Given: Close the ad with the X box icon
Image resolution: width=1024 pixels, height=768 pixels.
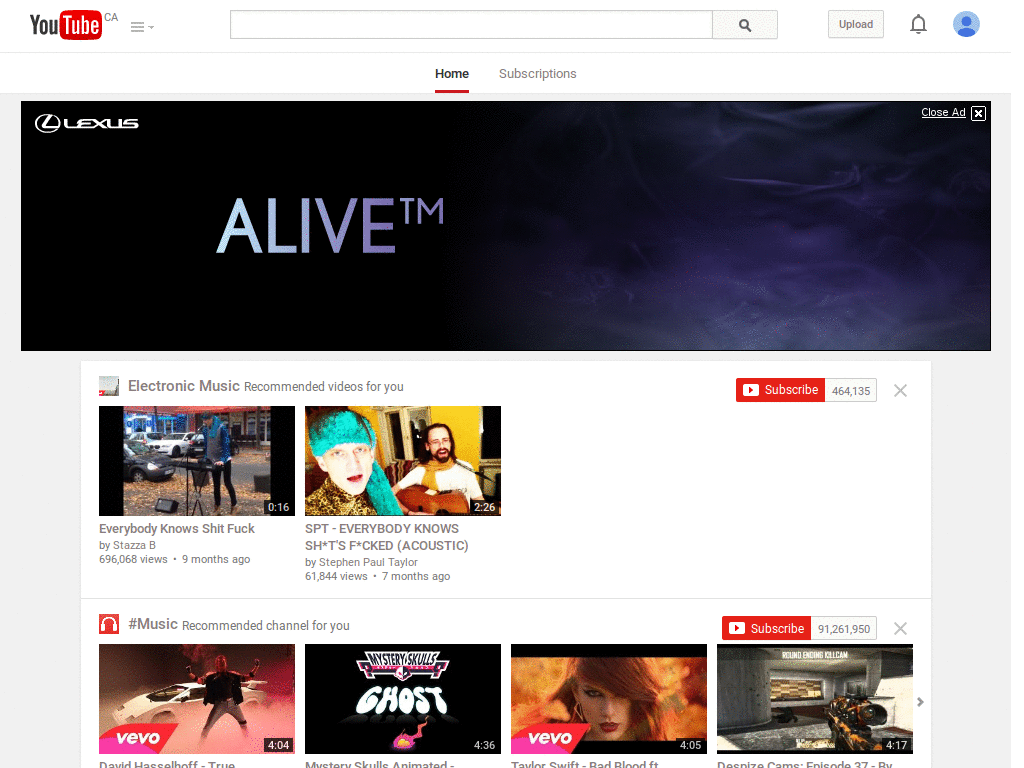Looking at the screenshot, I should 978,113.
